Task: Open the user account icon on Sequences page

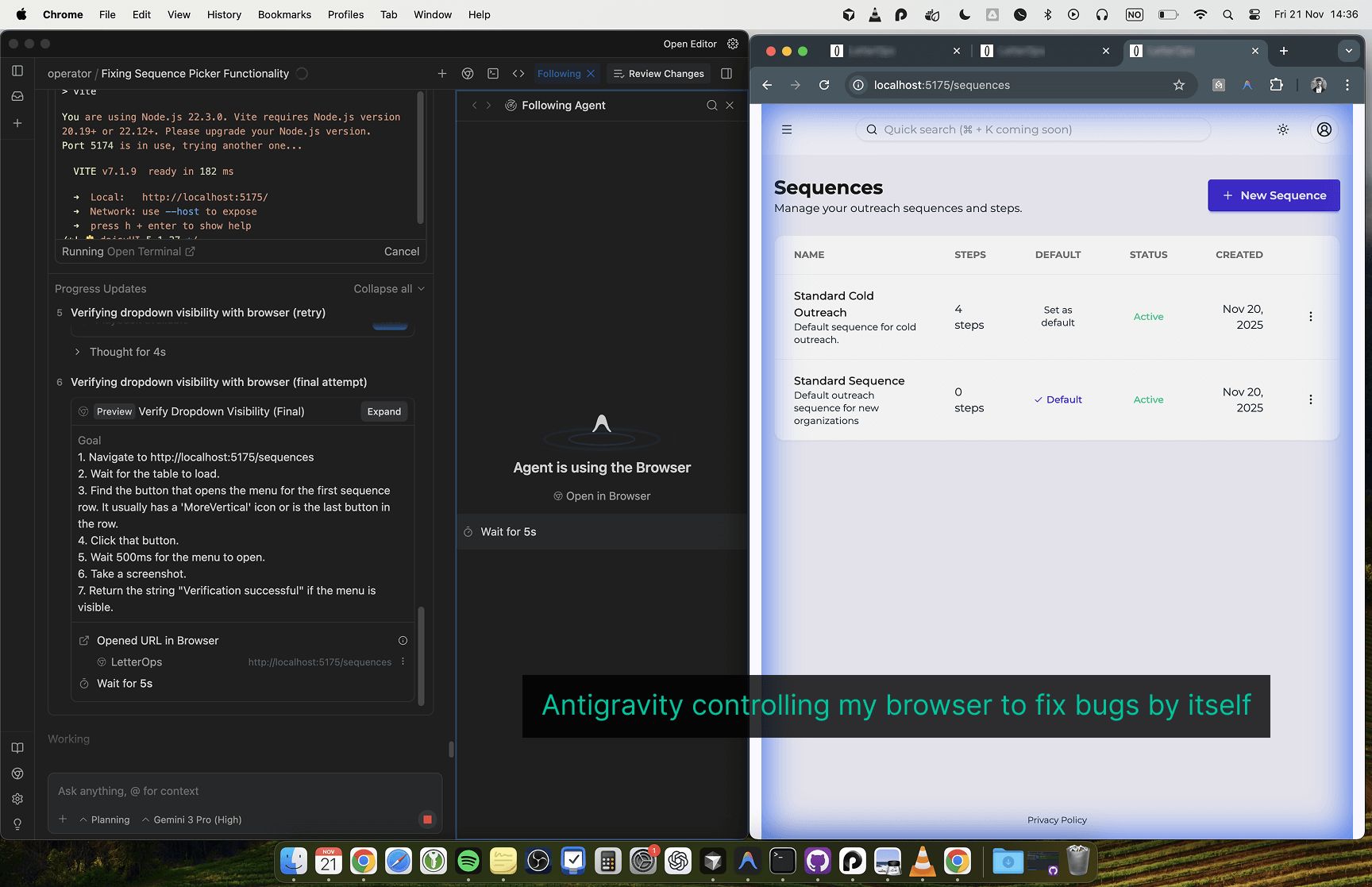Action: coord(1324,129)
